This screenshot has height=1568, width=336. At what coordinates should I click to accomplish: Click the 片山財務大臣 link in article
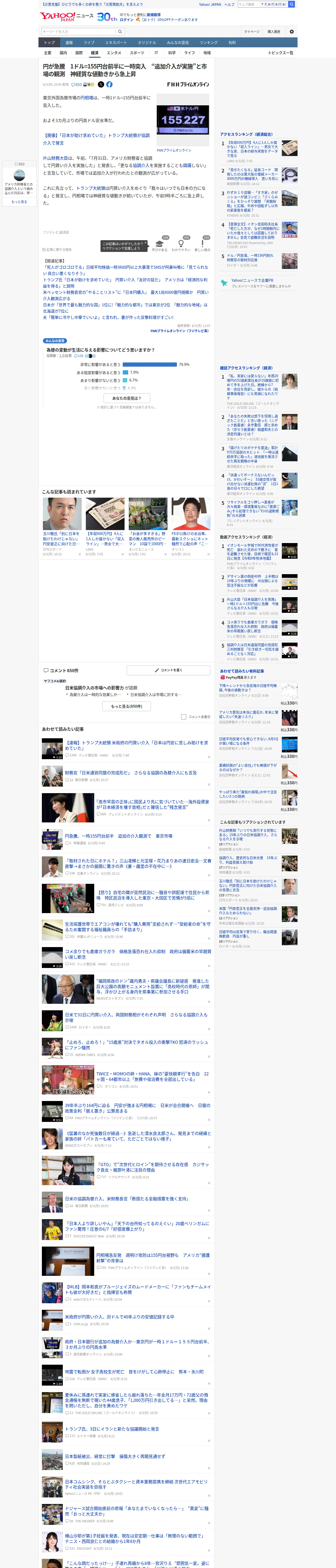(x=55, y=158)
